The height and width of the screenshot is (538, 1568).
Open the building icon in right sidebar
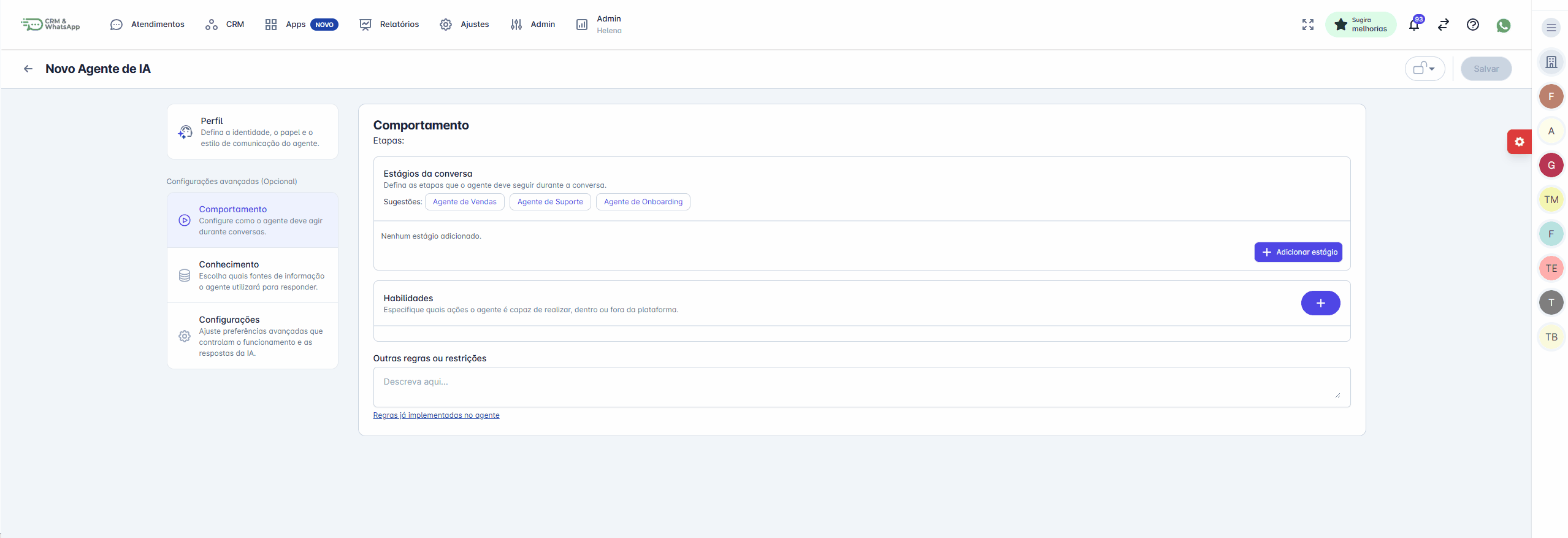click(x=1551, y=62)
